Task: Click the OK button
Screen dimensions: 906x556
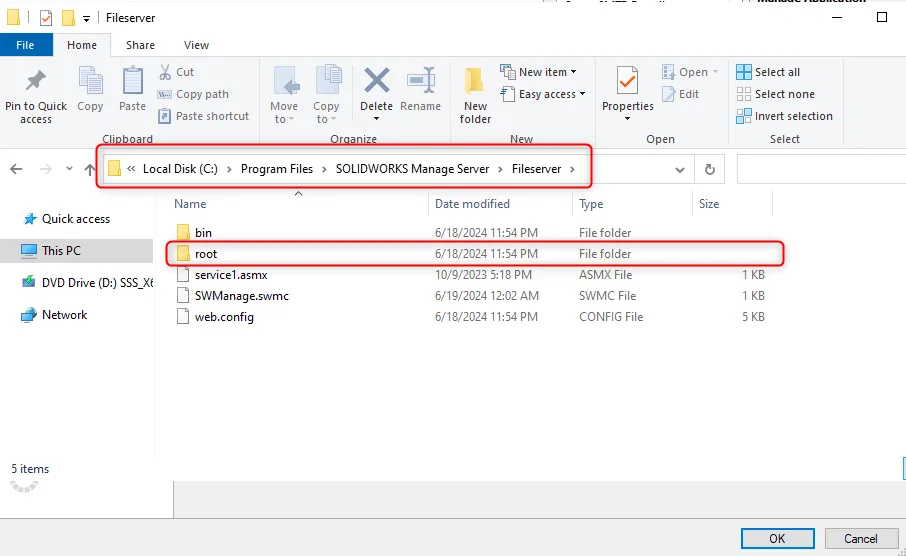Action: (x=778, y=539)
